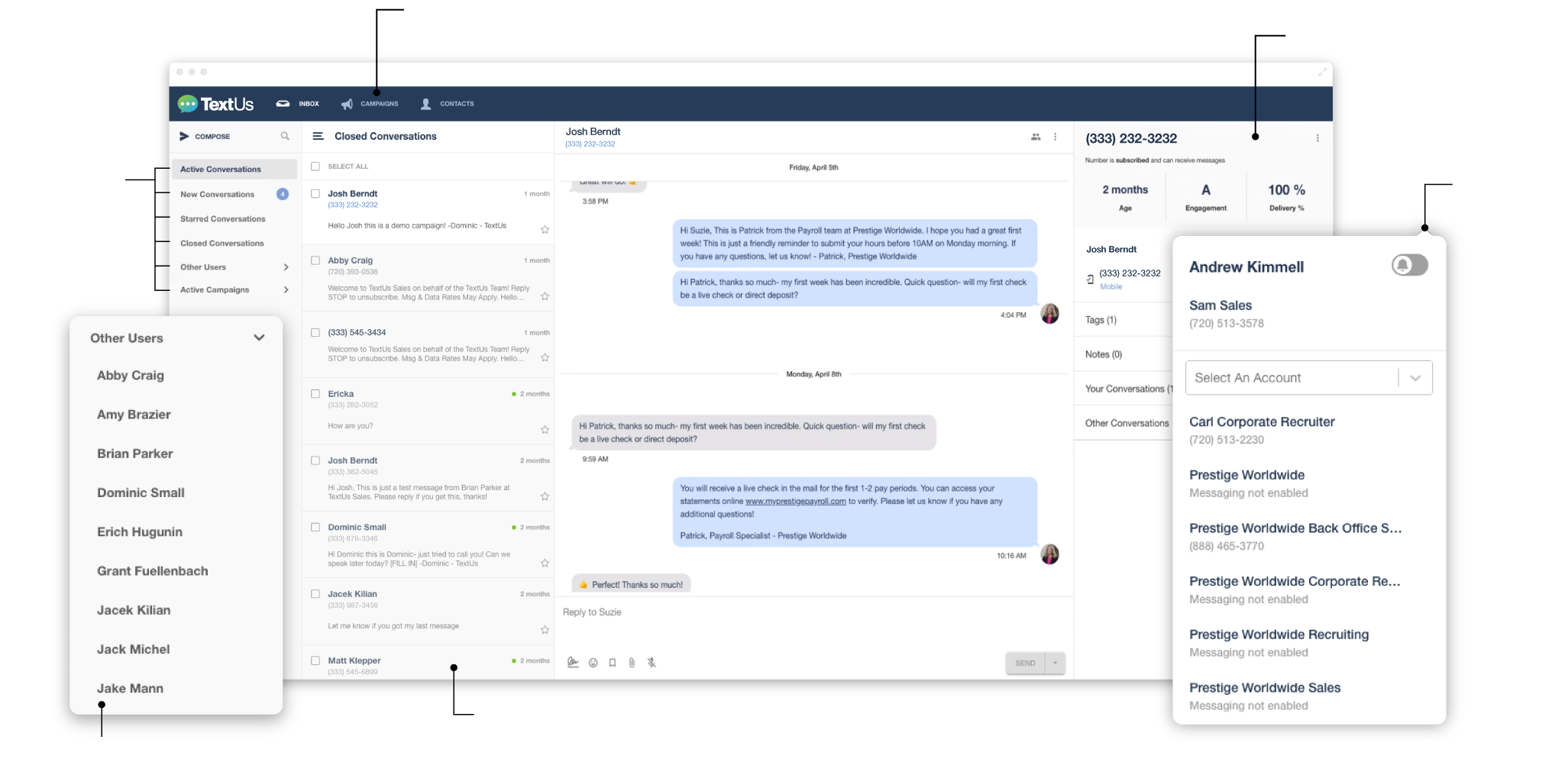Select Prestige Worldwide Recruiting account
The image size is (1568, 759).
click(1279, 643)
